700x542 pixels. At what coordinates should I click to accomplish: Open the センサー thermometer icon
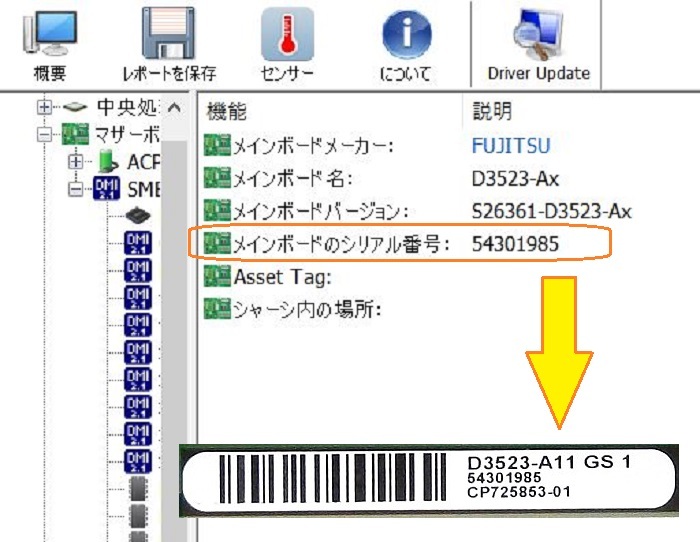coord(287,46)
